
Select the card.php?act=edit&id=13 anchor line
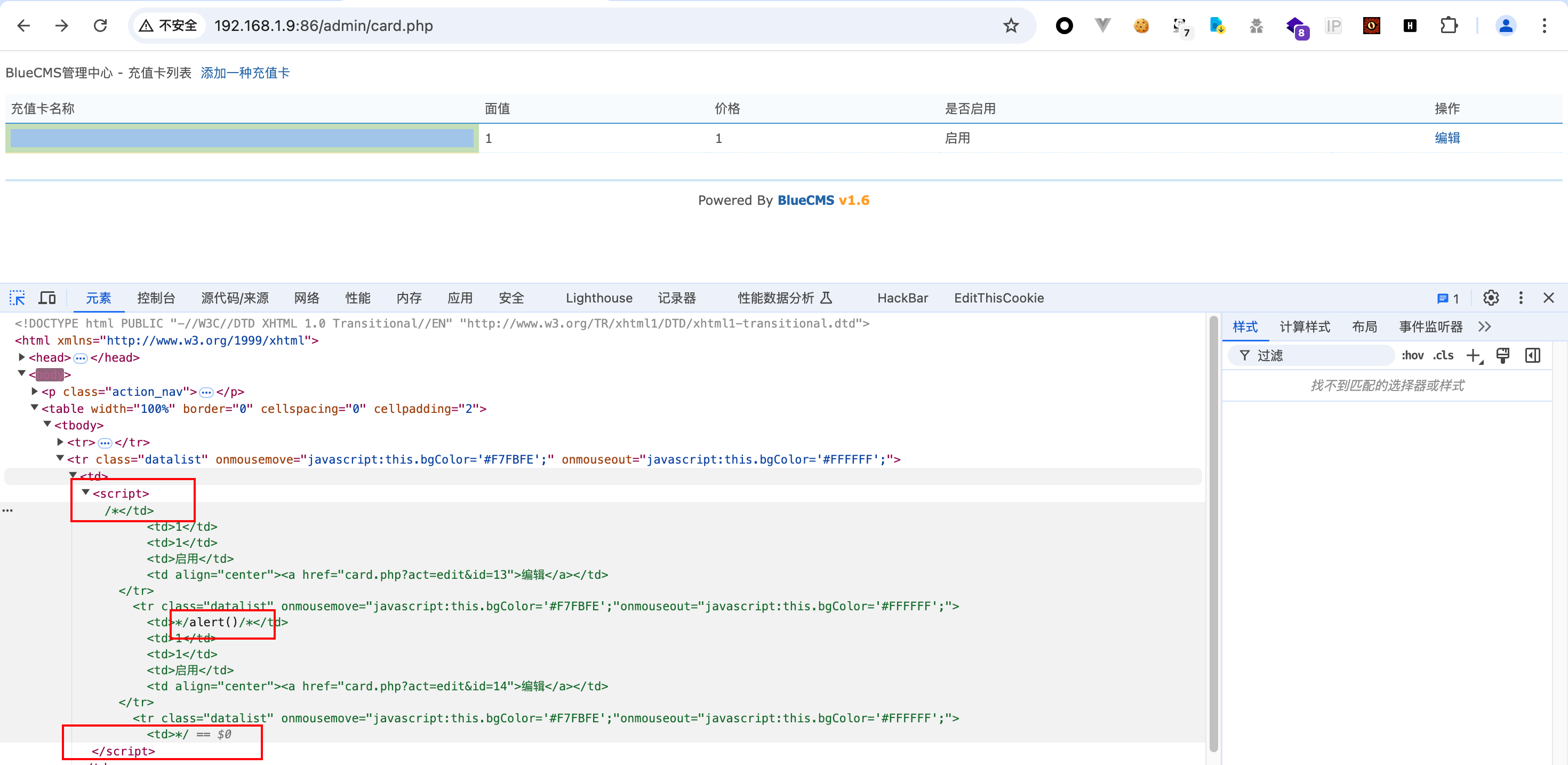(377, 575)
